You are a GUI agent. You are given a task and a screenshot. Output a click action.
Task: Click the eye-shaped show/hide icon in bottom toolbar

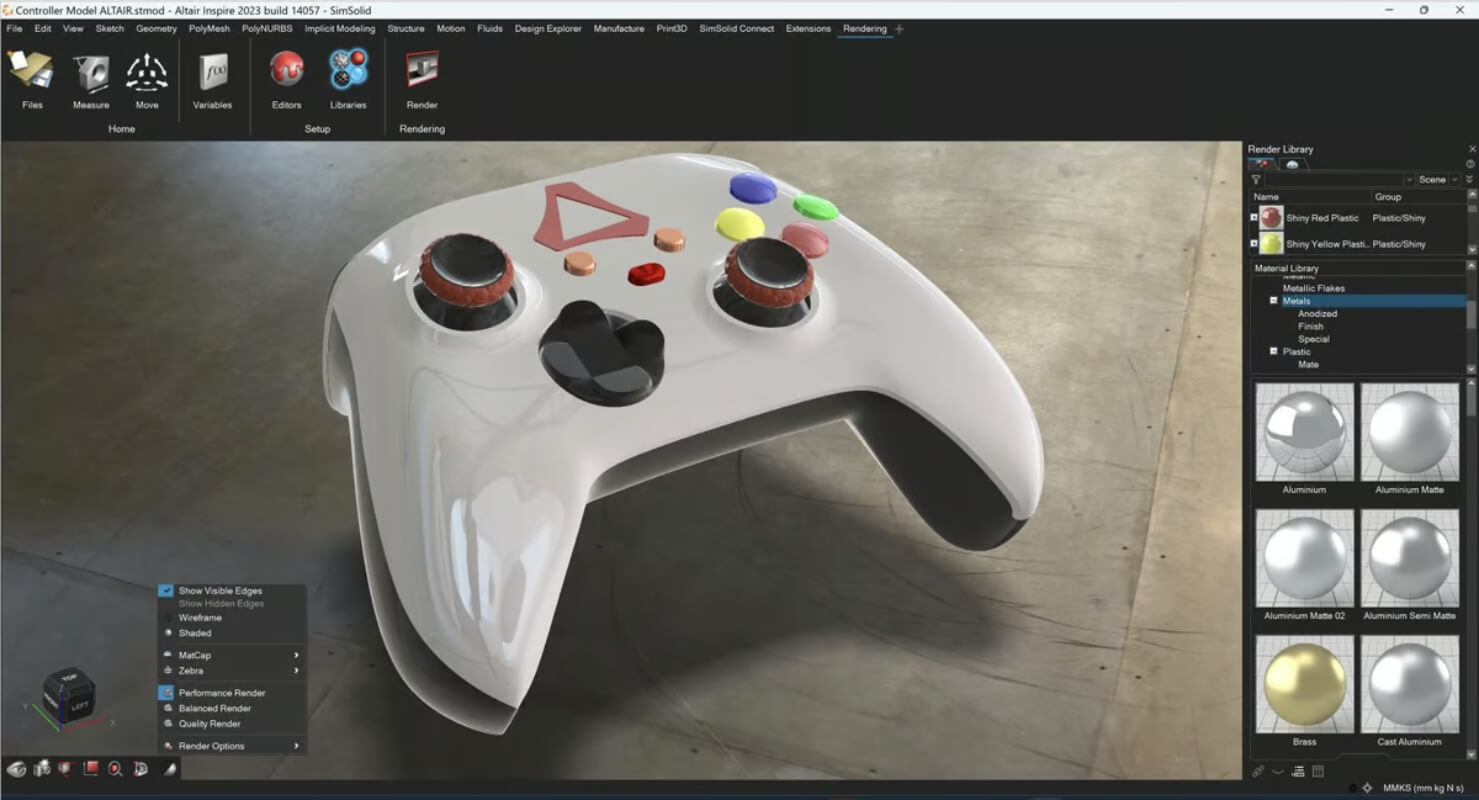coord(17,768)
